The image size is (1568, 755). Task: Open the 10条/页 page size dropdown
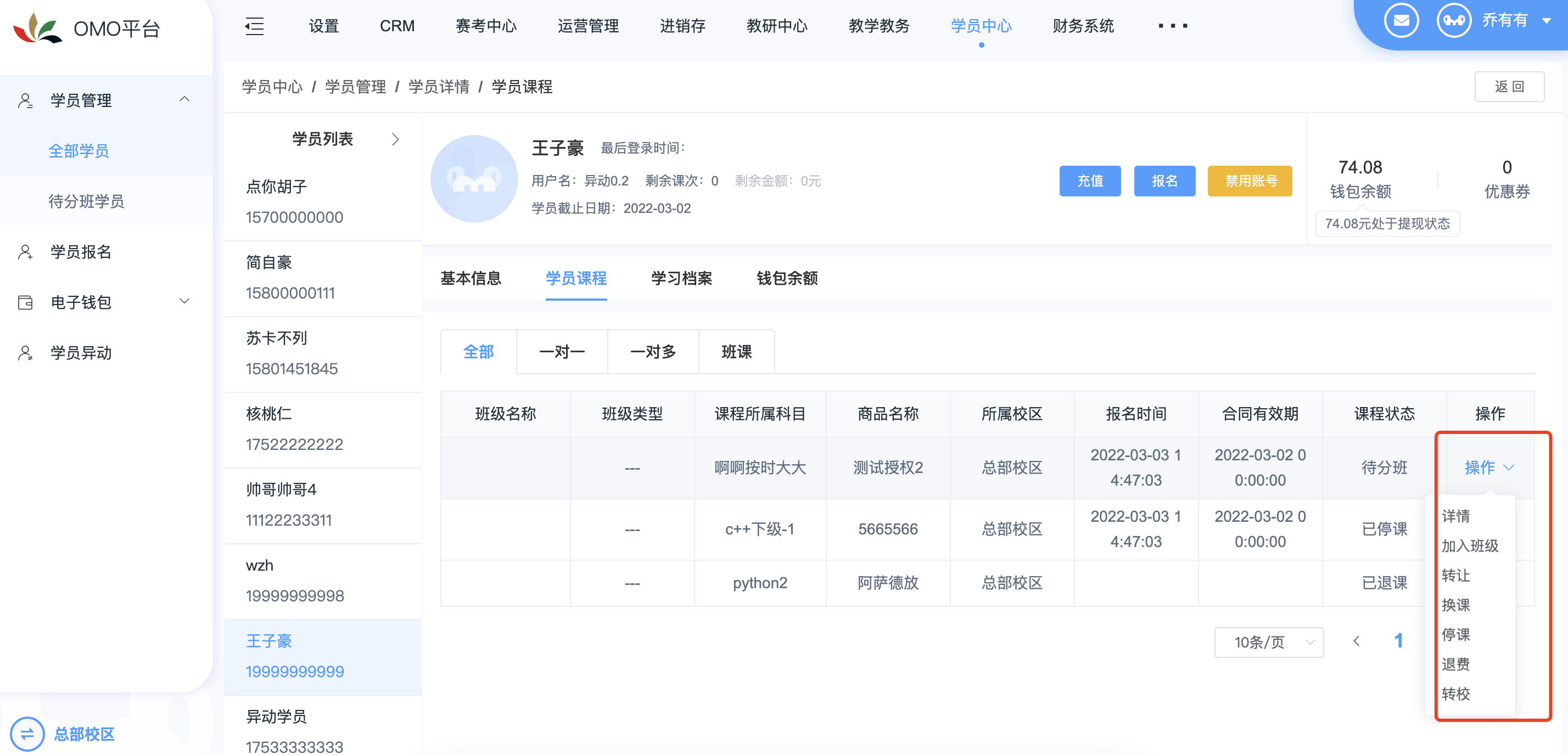click(x=1269, y=642)
